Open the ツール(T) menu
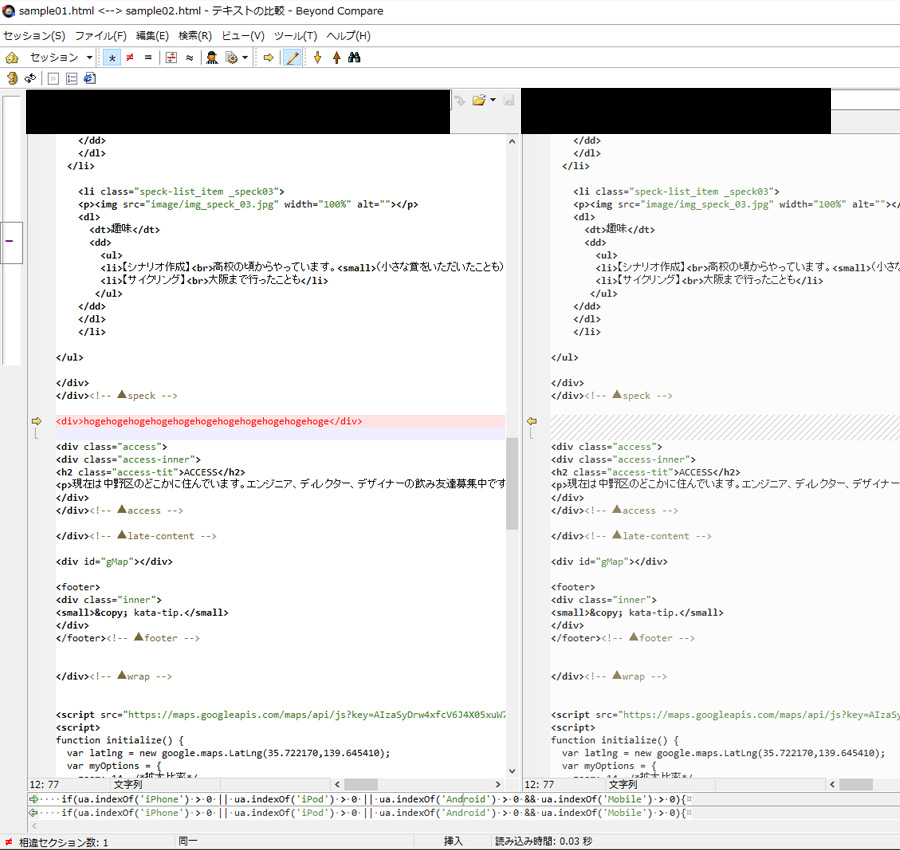This screenshot has width=900, height=850. (295, 36)
